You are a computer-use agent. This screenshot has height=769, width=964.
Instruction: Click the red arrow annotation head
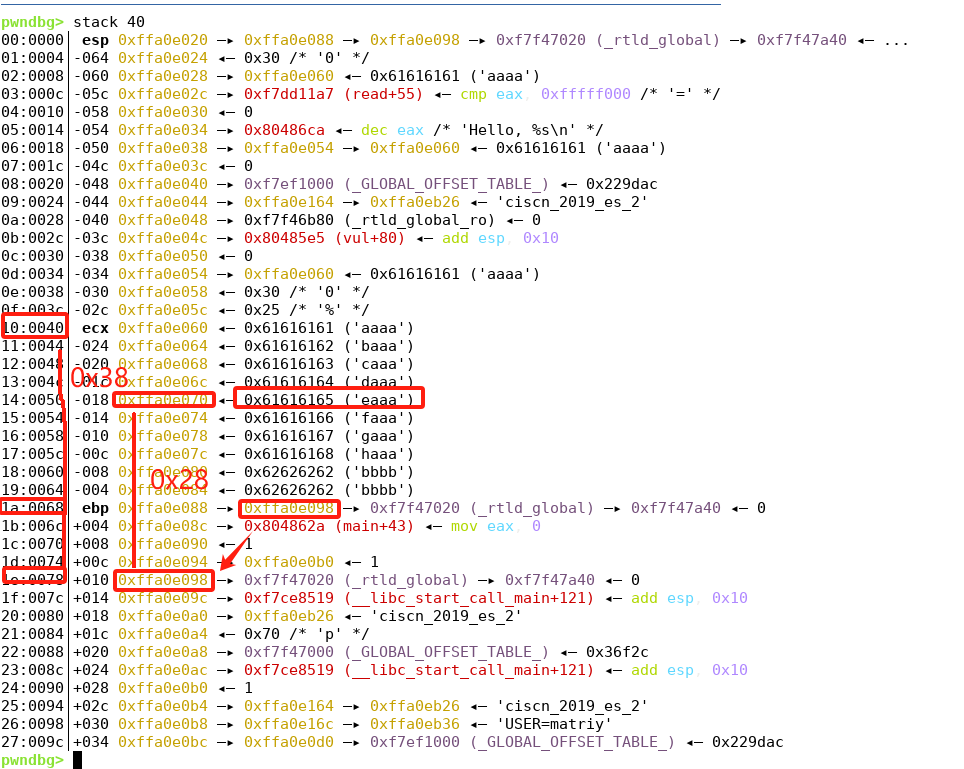coord(226,567)
